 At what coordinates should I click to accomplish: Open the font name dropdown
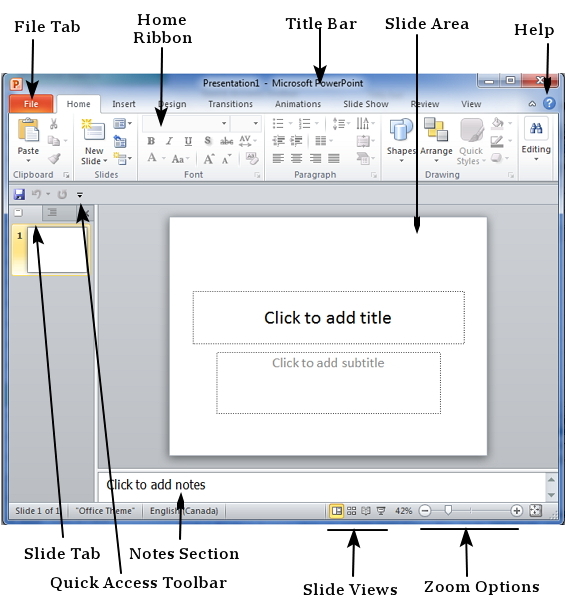pos(224,123)
